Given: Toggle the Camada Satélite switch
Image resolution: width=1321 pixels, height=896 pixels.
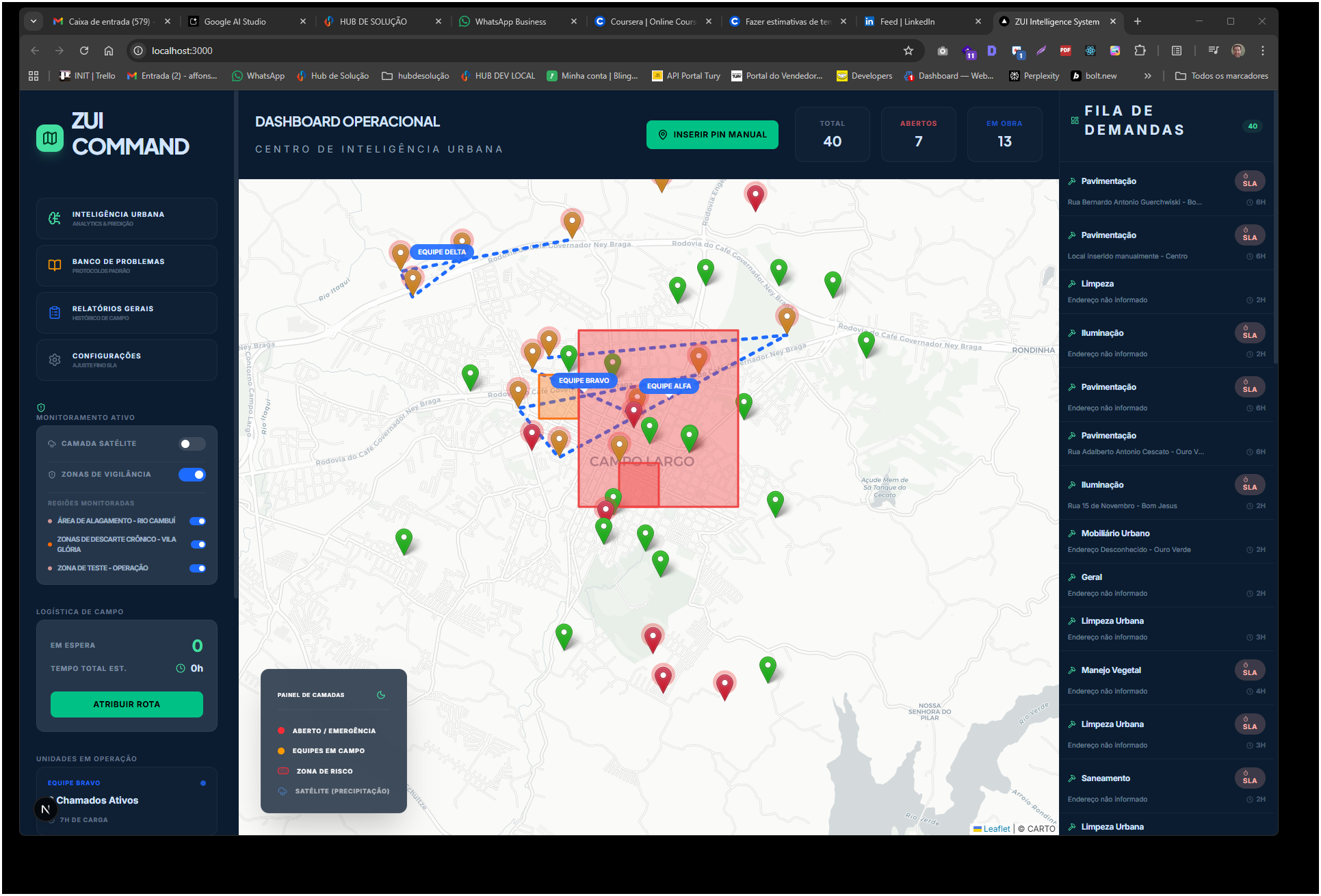Looking at the screenshot, I should point(192,444).
